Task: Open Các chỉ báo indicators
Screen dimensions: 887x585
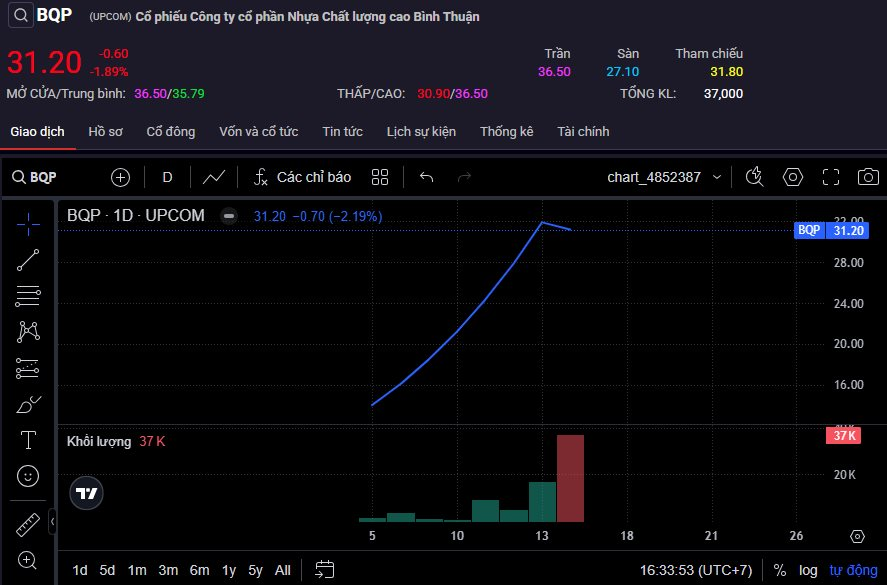Action: coord(302,177)
